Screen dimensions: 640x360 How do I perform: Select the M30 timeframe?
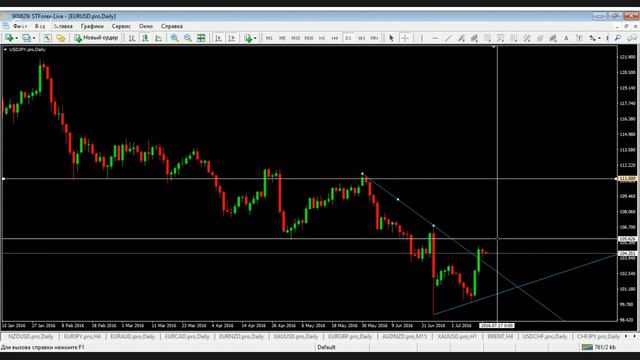tap(309, 38)
